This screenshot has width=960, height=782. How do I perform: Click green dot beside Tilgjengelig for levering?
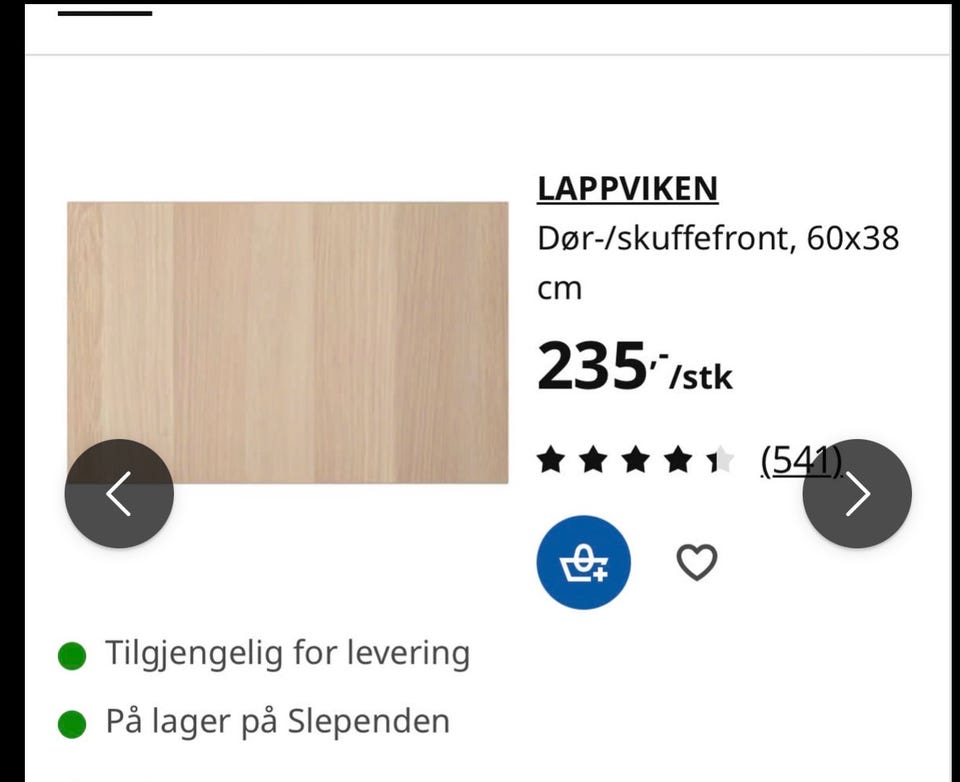(x=72, y=656)
